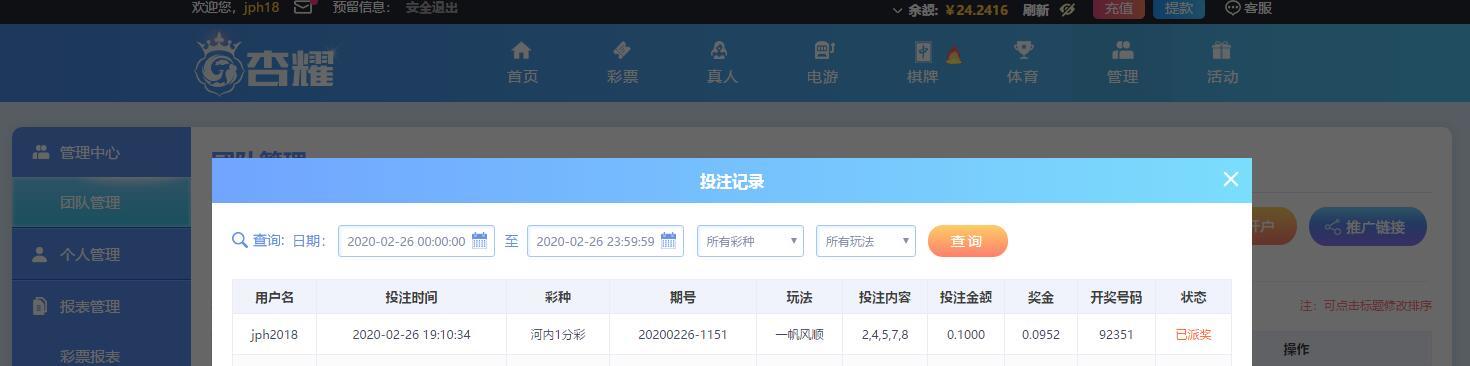1470x366 pixels.
Task: Select 个人管理 in the sidebar
Action: (x=101, y=255)
